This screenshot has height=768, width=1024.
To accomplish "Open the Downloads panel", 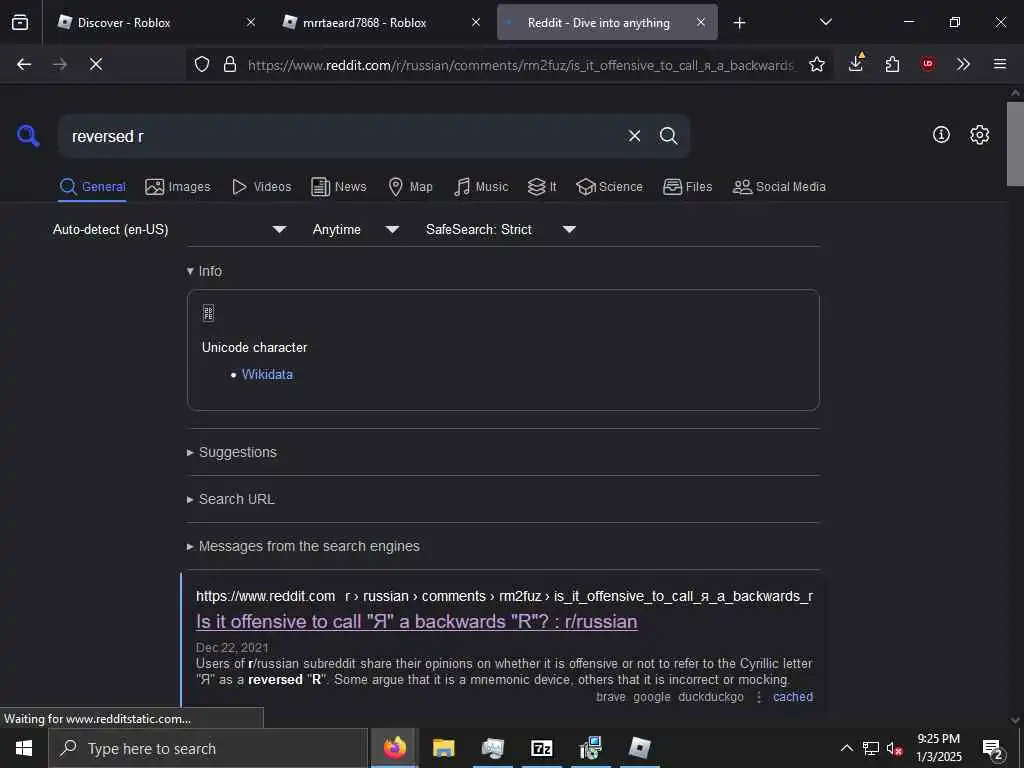I will point(856,63).
